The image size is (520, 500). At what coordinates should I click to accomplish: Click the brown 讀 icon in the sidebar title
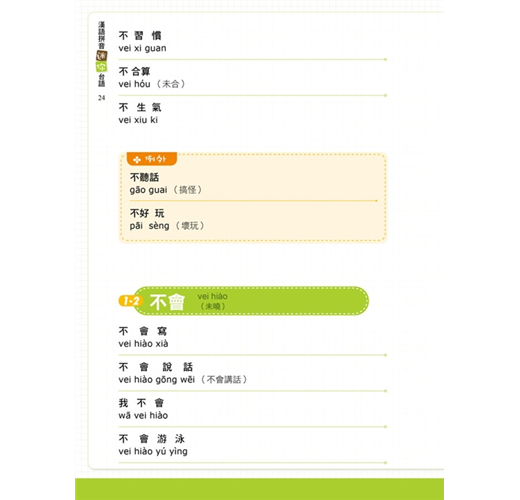click(x=101, y=55)
